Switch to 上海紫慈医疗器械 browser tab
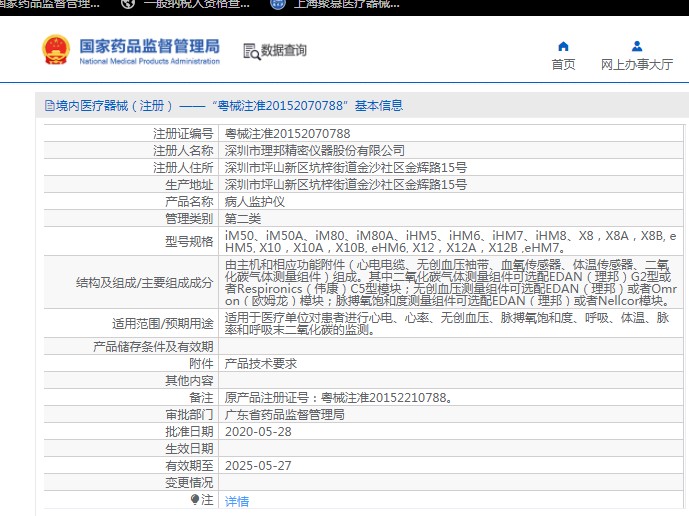The width and height of the screenshot is (689, 516). pos(347,4)
